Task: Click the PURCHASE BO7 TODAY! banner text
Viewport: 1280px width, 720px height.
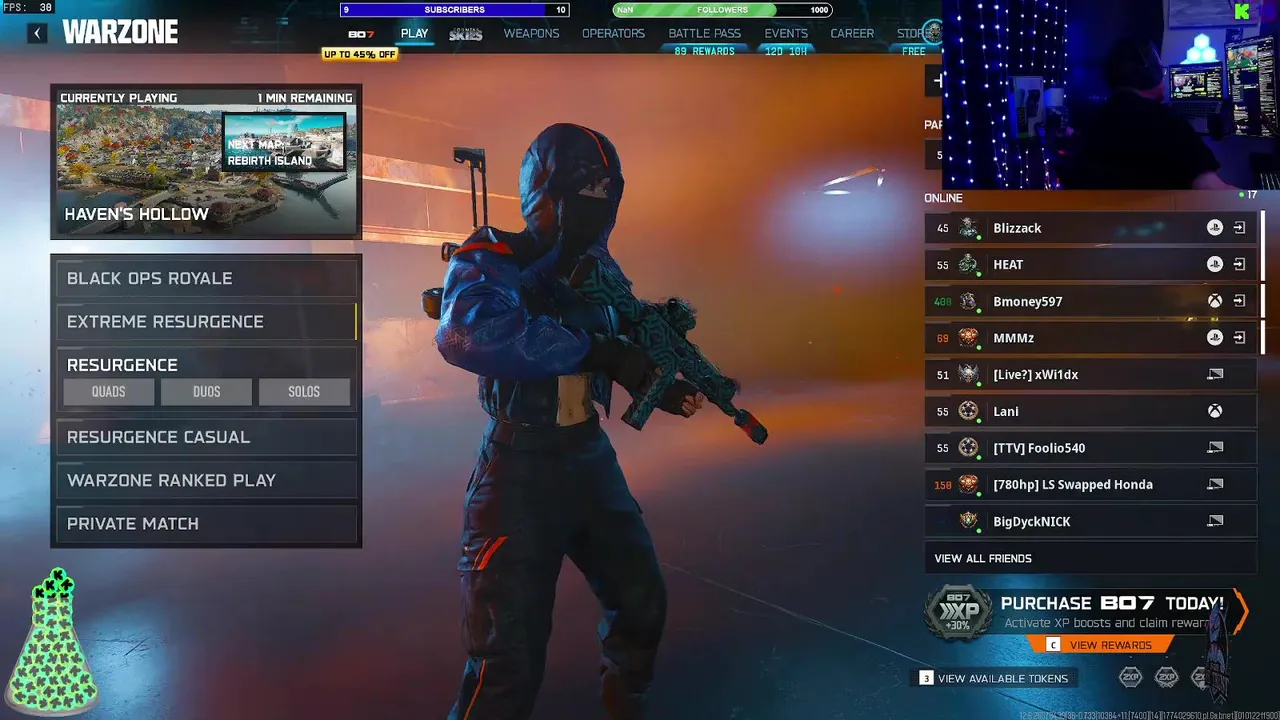Action: pos(1112,603)
